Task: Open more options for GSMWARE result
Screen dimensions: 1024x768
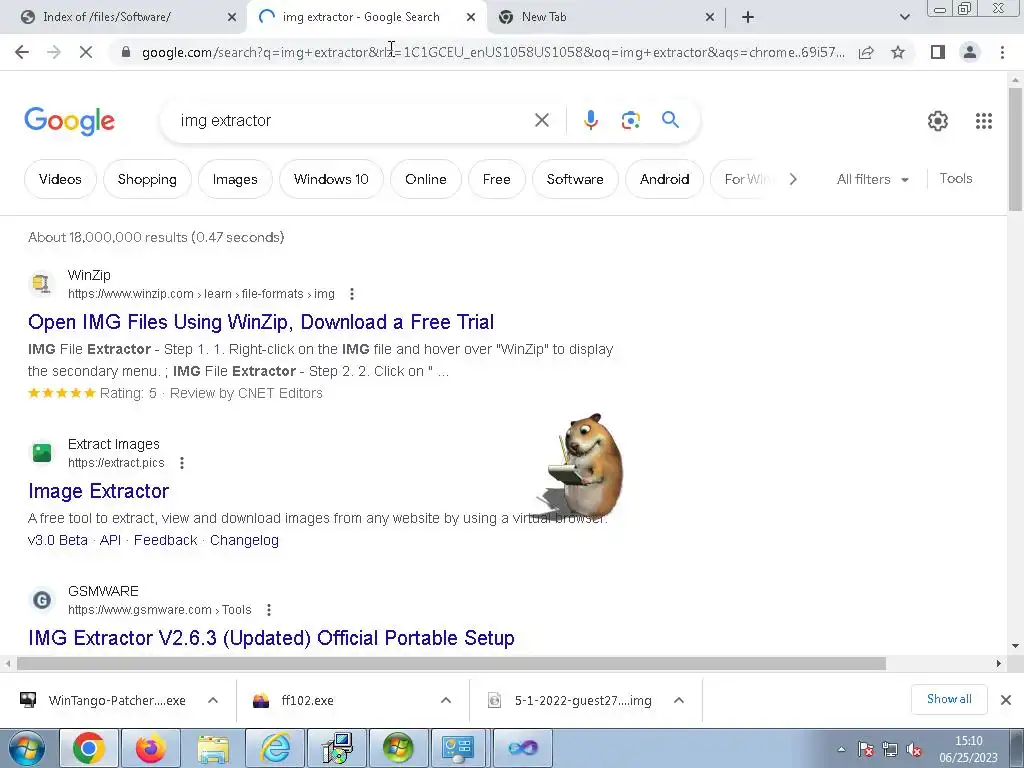Action: (269, 610)
